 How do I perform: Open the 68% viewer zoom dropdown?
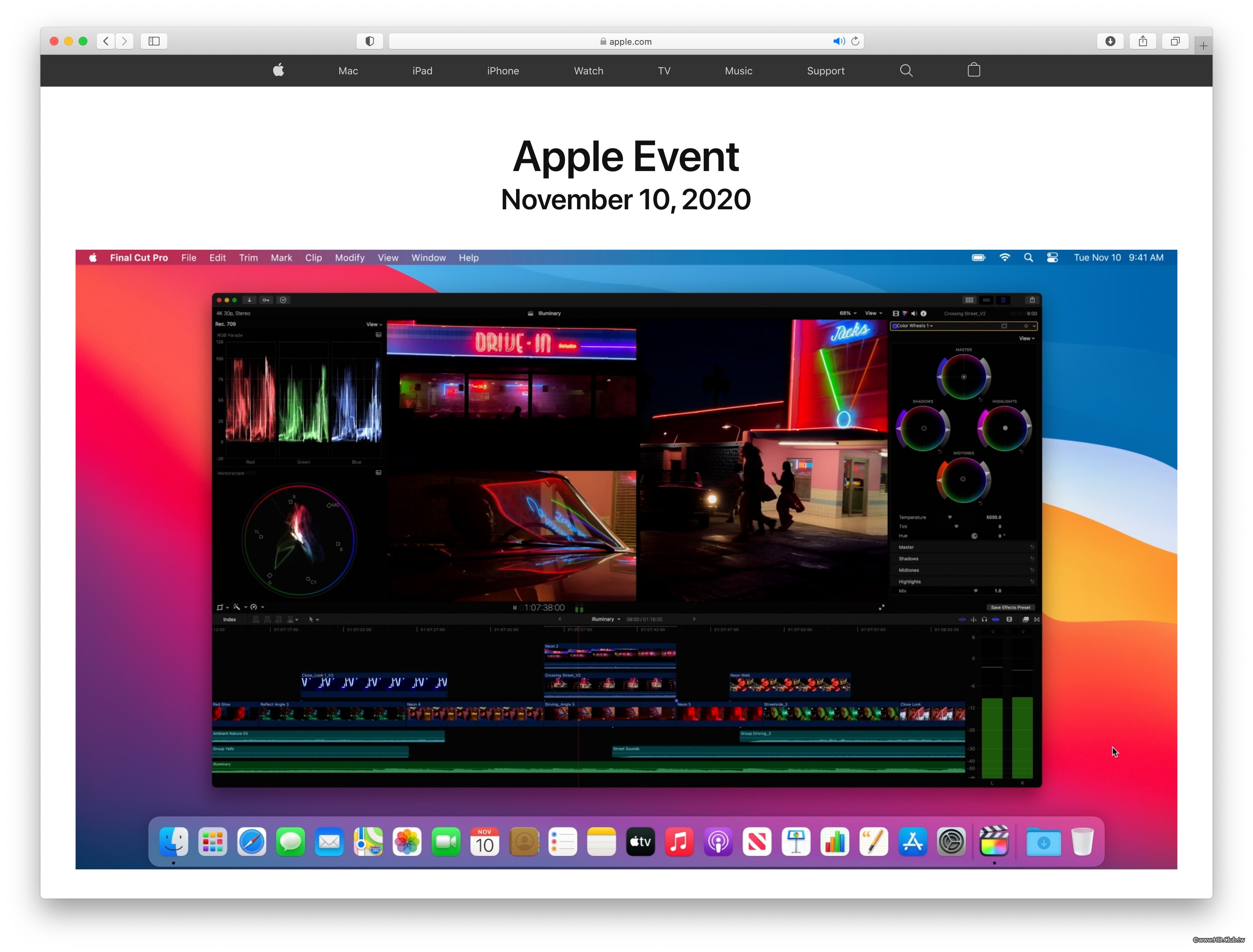tap(848, 313)
